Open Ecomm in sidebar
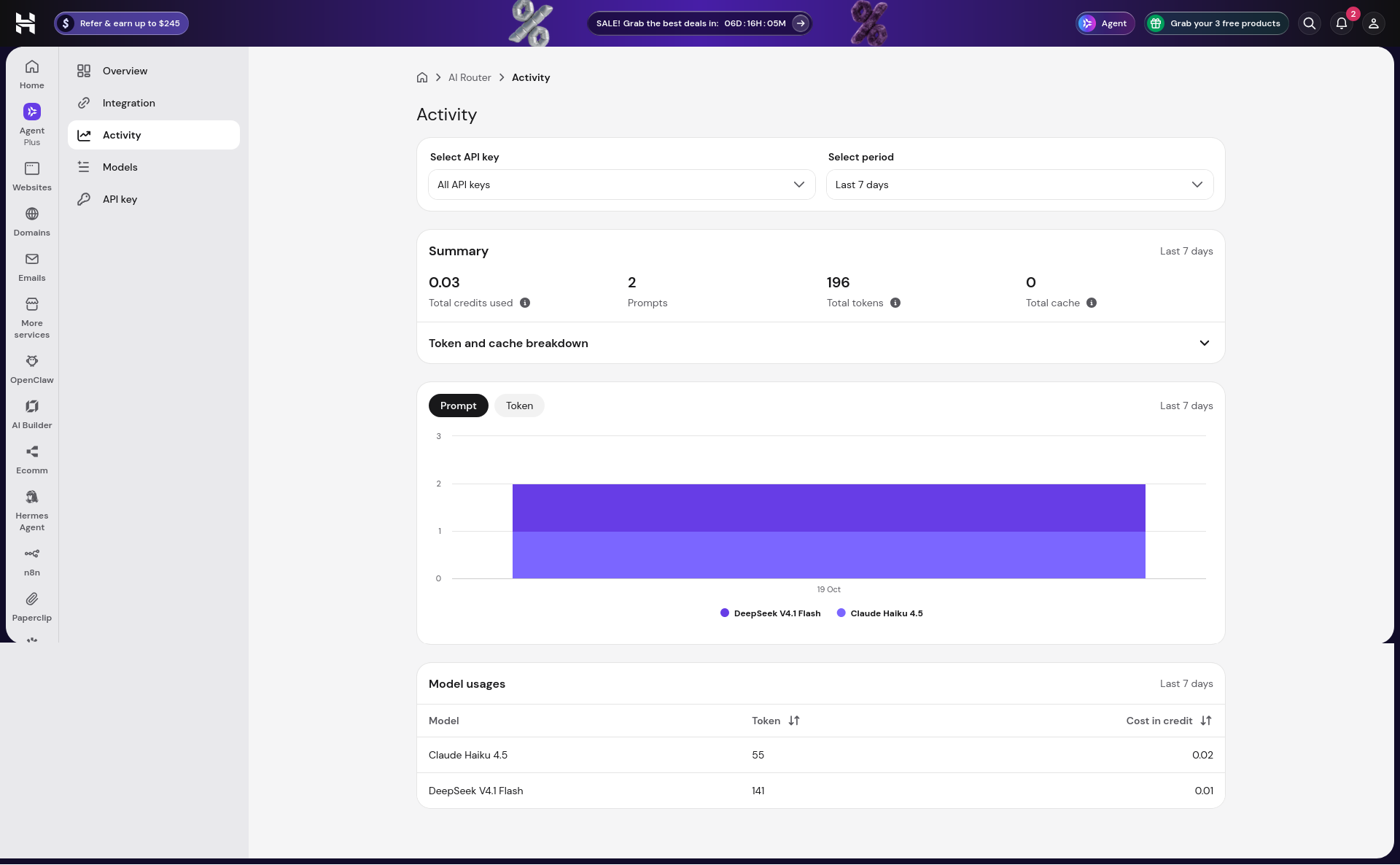Image resolution: width=1400 pixels, height=865 pixels. 32,459
